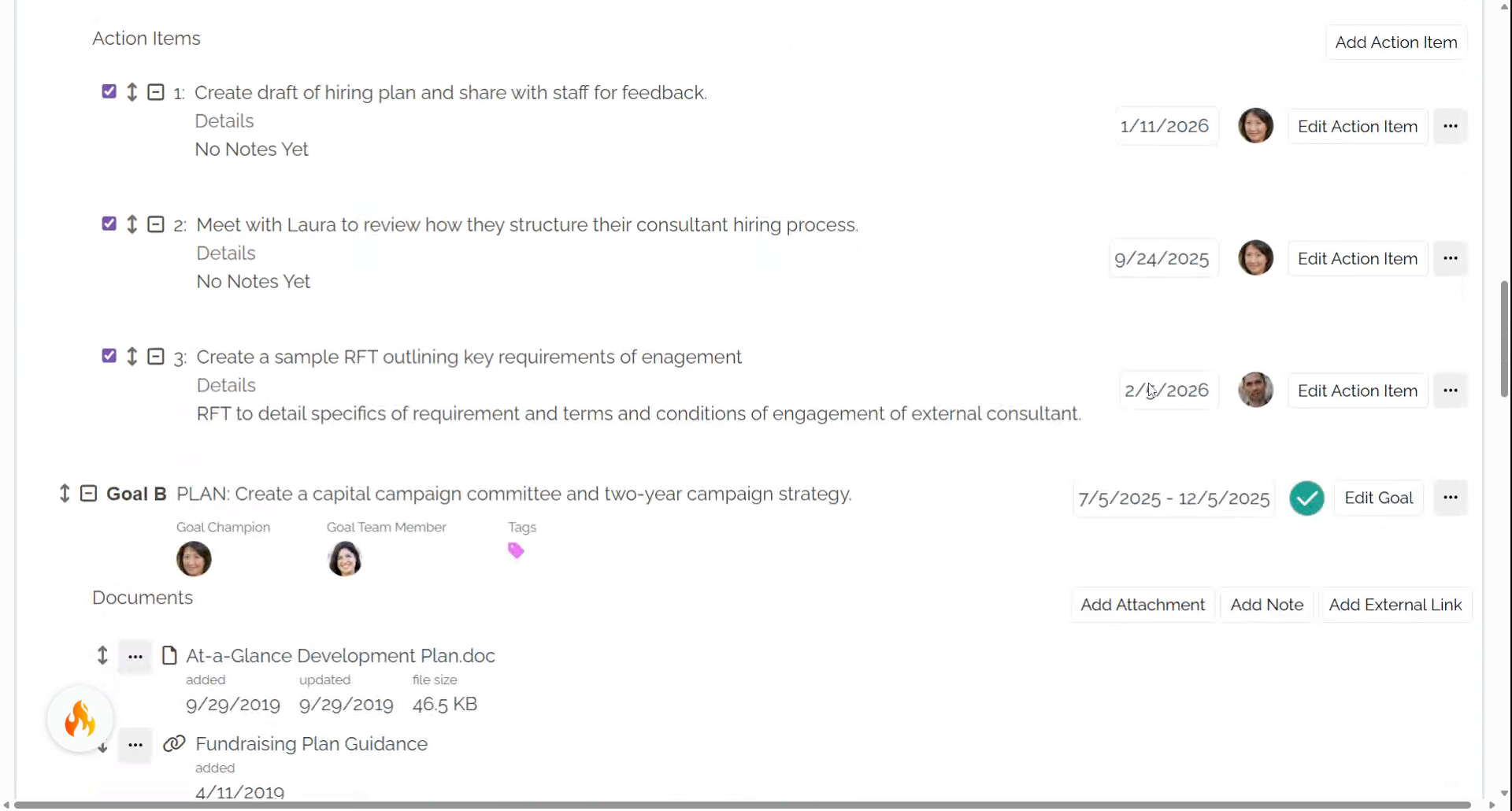Click the Add External Link button
1512x811 pixels.
tap(1395, 605)
